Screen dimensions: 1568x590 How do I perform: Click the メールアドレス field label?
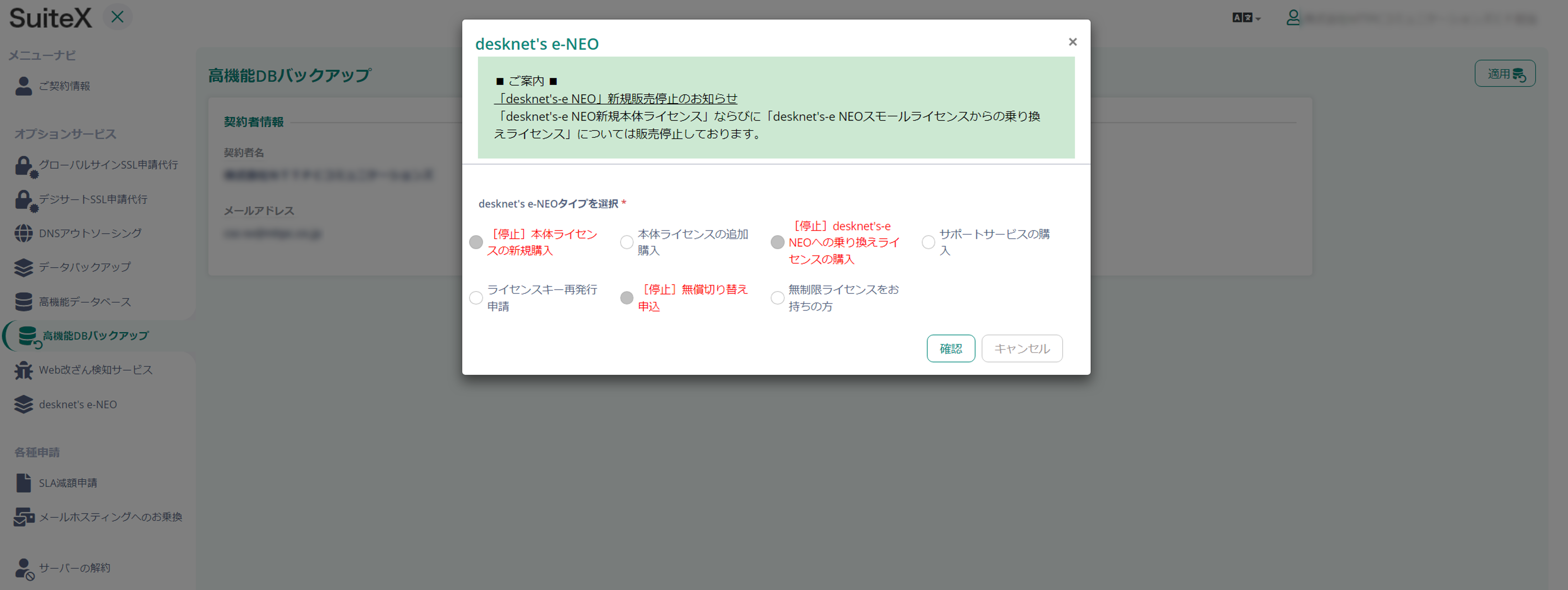pyautogui.click(x=259, y=210)
